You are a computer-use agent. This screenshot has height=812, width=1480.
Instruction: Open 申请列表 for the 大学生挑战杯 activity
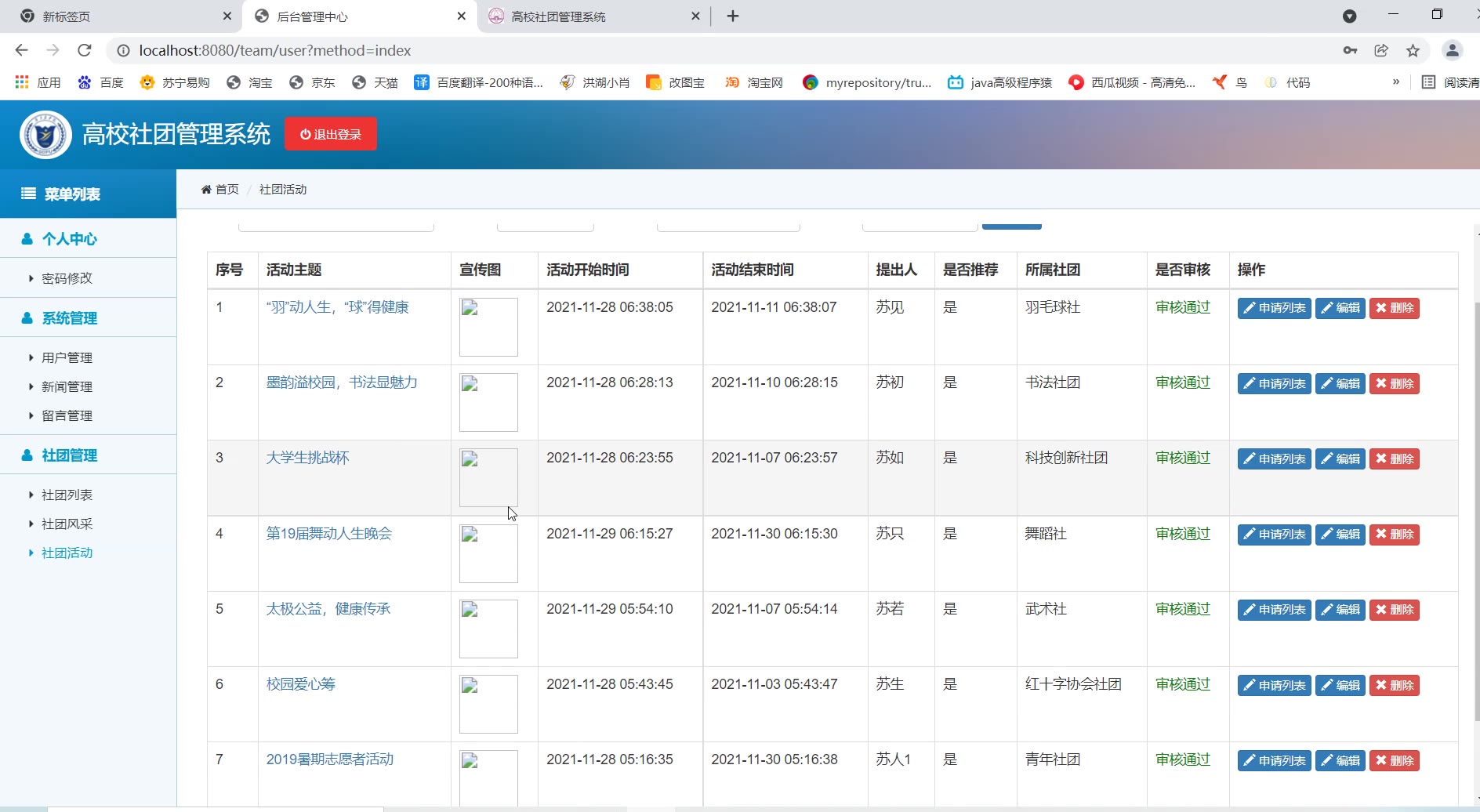[1274, 459]
